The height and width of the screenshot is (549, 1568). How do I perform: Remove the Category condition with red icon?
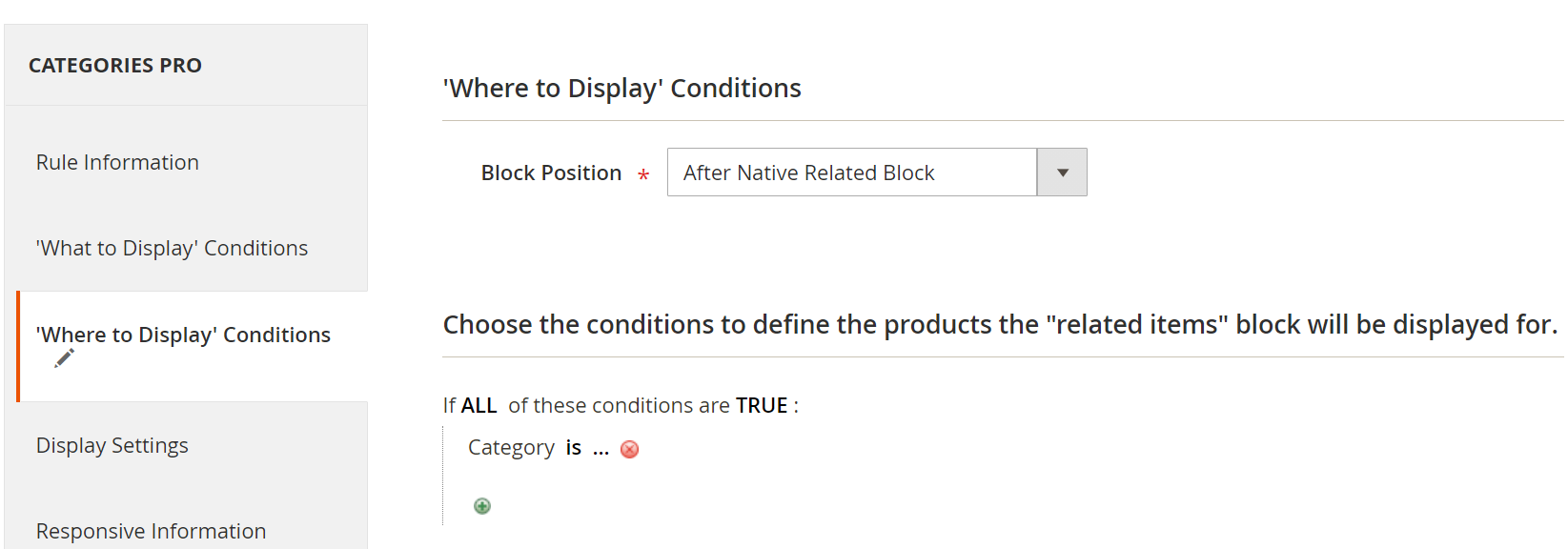629,449
